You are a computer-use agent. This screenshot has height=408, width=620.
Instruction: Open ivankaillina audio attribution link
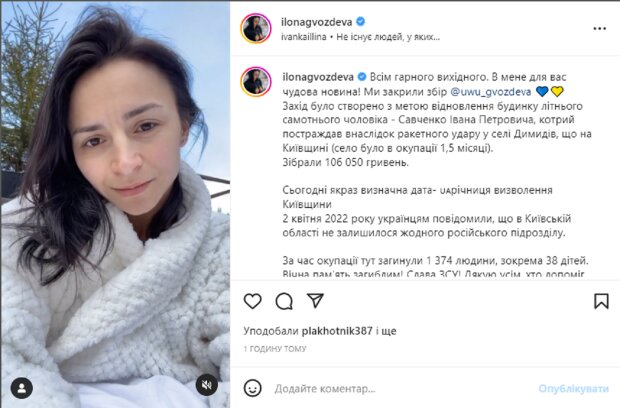pyautogui.click(x=304, y=37)
